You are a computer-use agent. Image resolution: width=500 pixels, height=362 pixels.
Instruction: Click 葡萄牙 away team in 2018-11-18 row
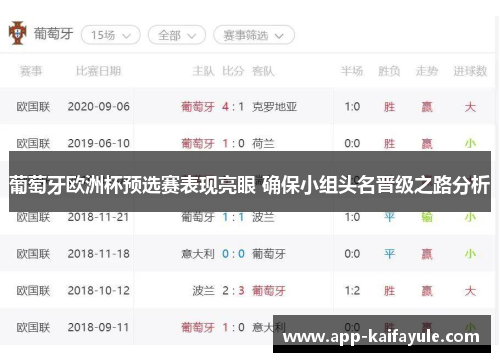(269, 254)
